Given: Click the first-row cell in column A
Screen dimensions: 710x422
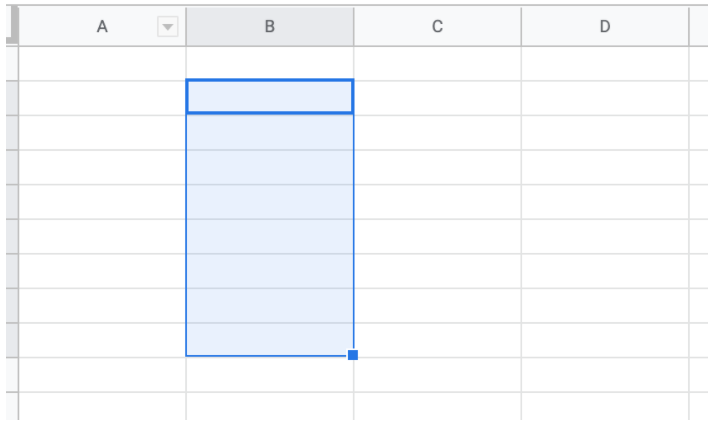Looking at the screenshot, I should click(102, 63).
